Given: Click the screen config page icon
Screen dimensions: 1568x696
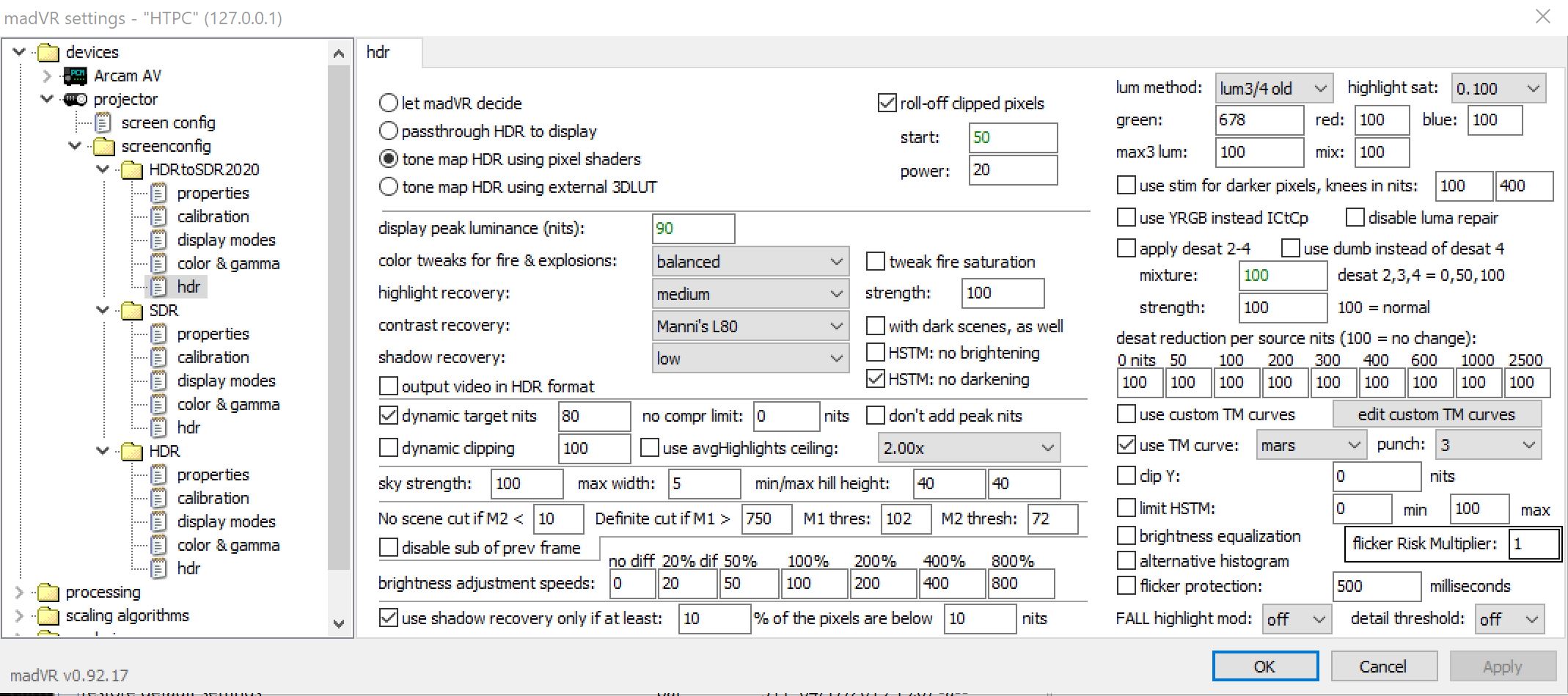Looking at the screenshot, I should (x=103, y=123).
